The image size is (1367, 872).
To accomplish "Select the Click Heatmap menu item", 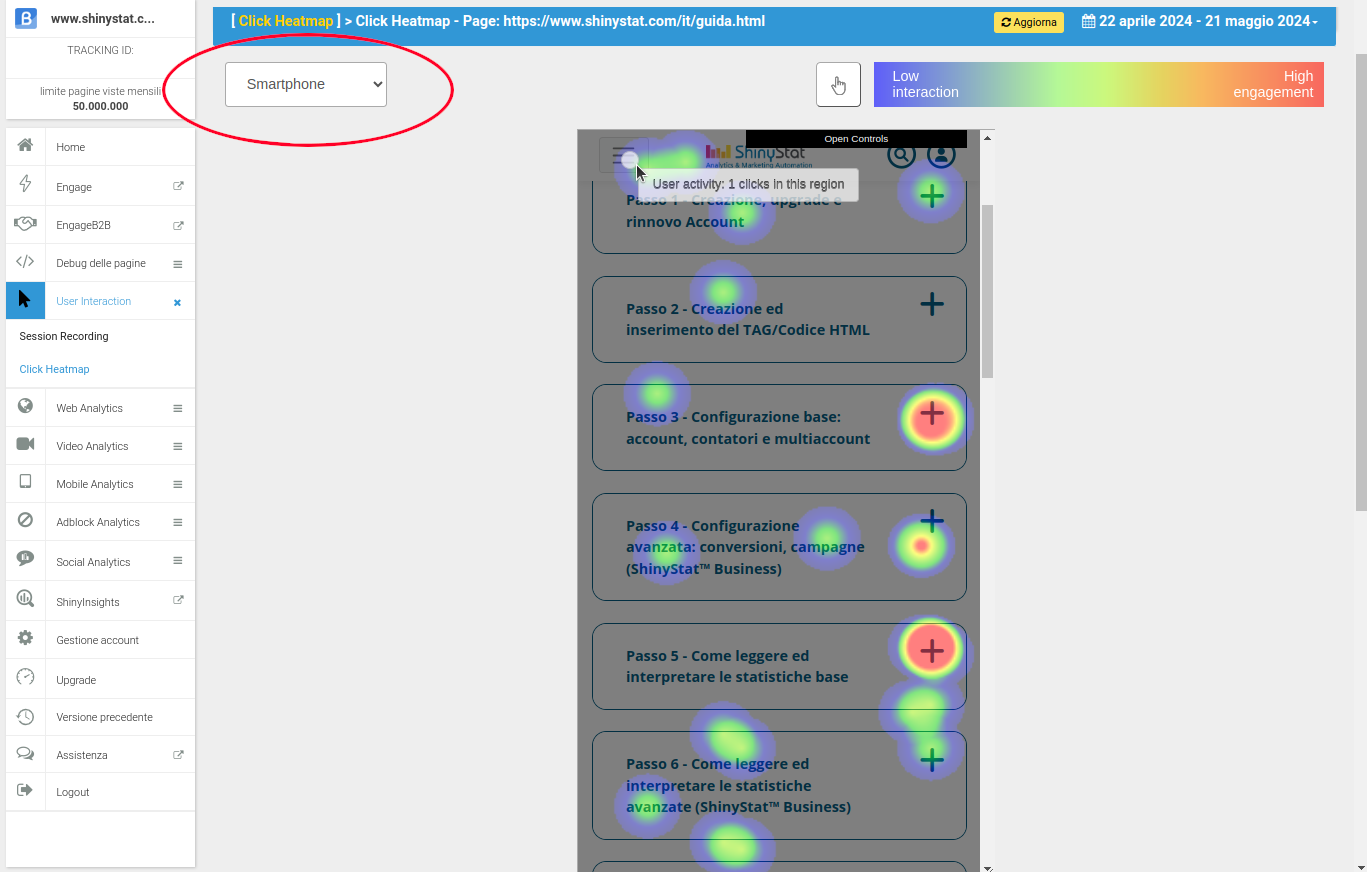I will pyautogui.click(x=54, y=369).
